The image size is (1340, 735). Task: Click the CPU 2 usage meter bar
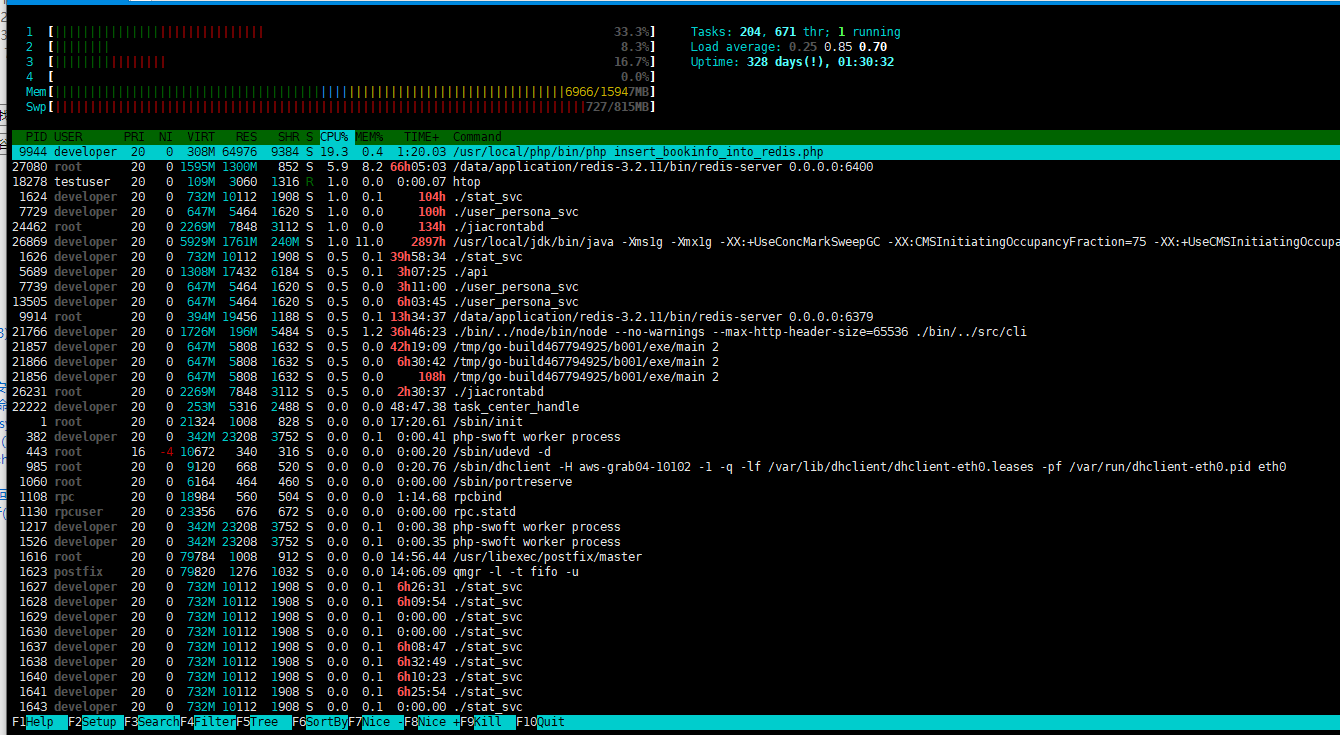pos(352,47)
